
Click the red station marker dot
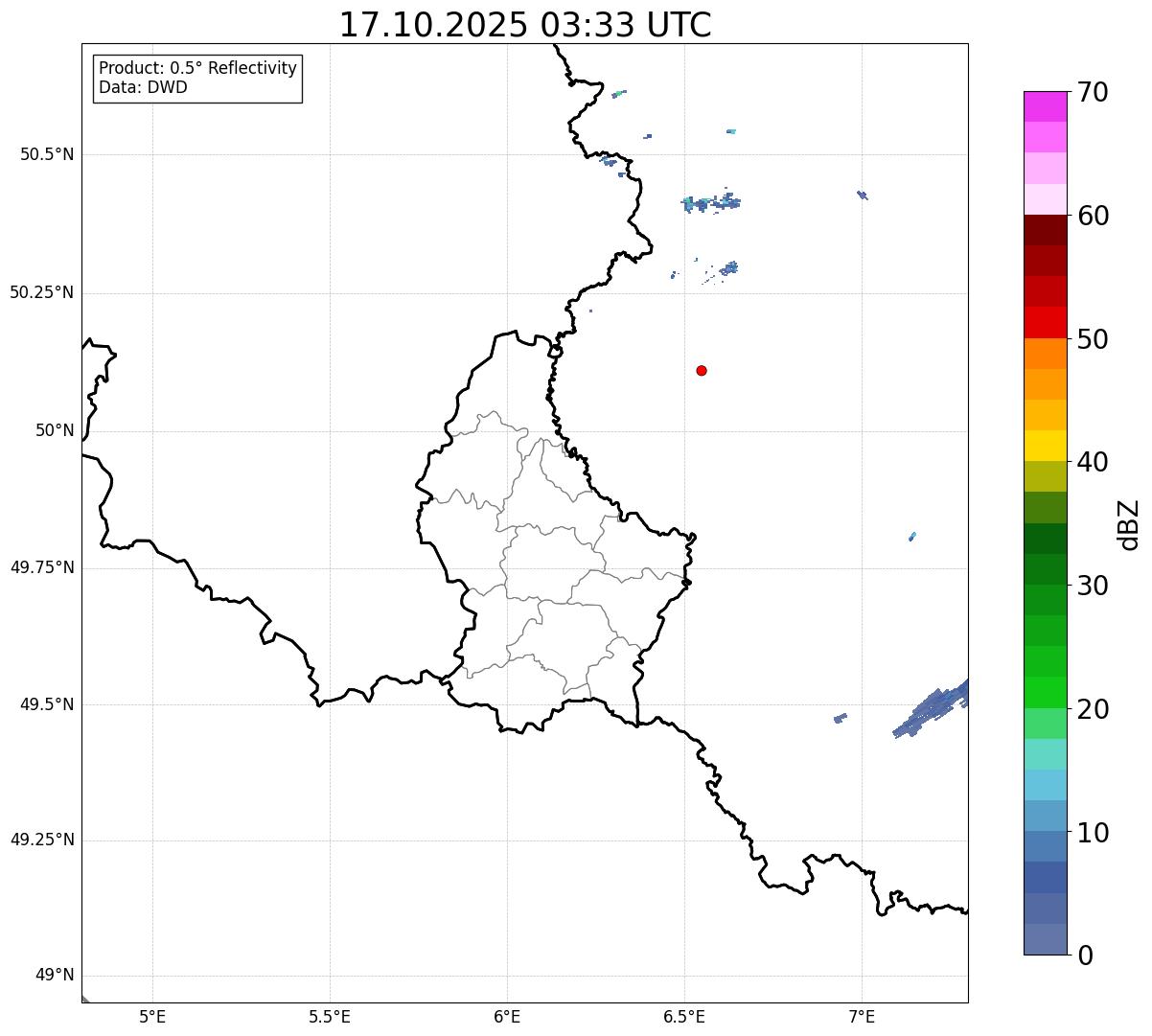pos(702,370)
